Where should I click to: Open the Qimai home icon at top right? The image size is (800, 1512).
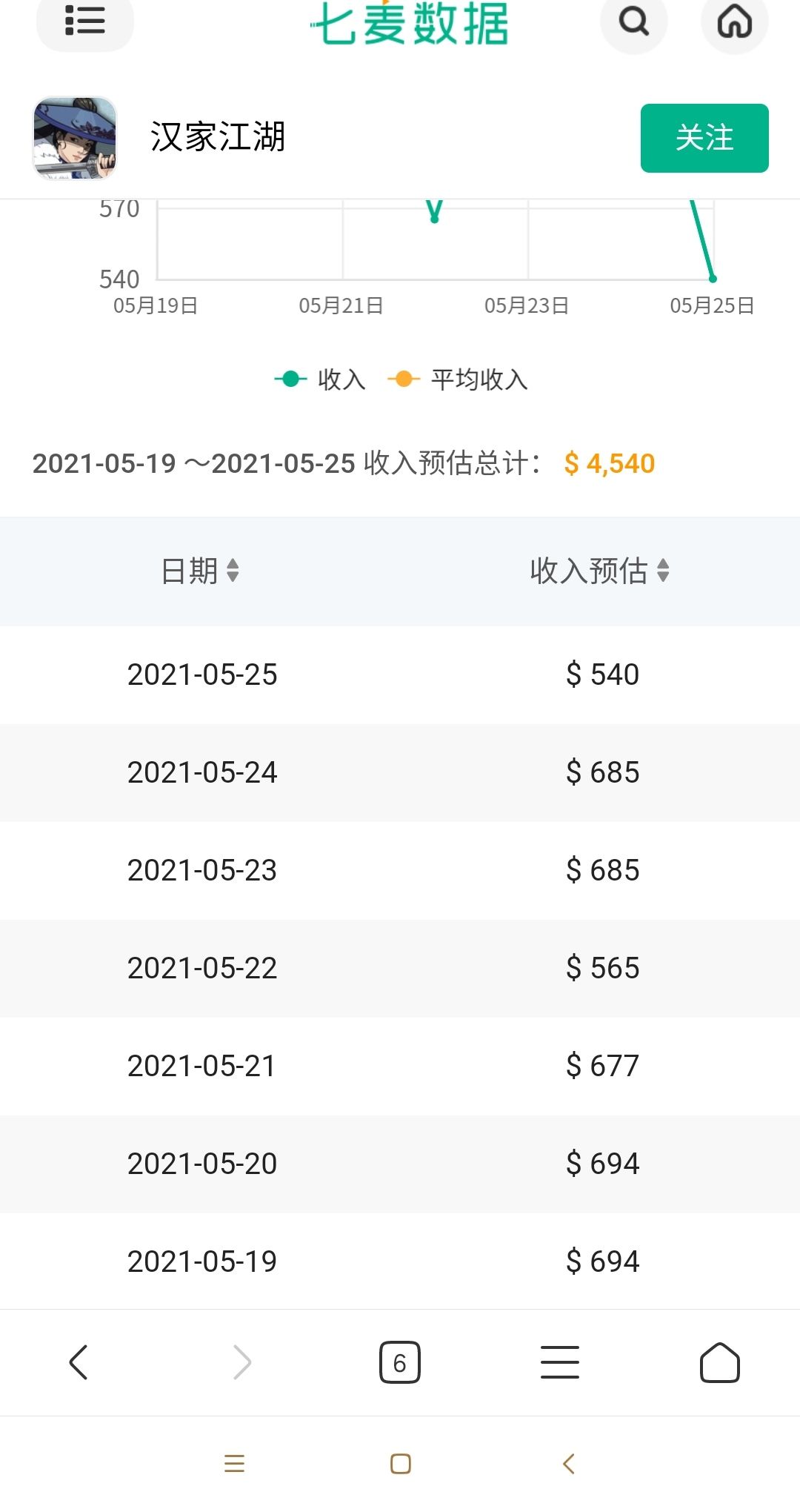point(735,22)
